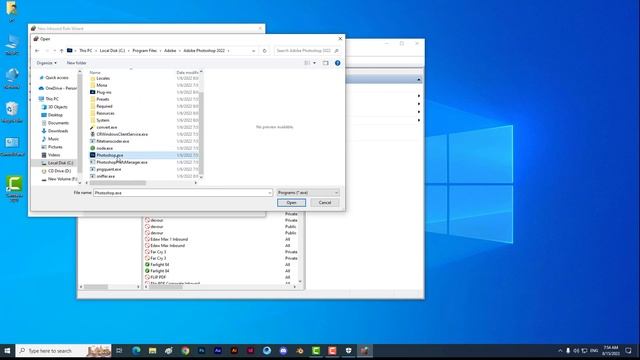Select Documents in navigation pane
640x360 pixels.
coord(55,123)
